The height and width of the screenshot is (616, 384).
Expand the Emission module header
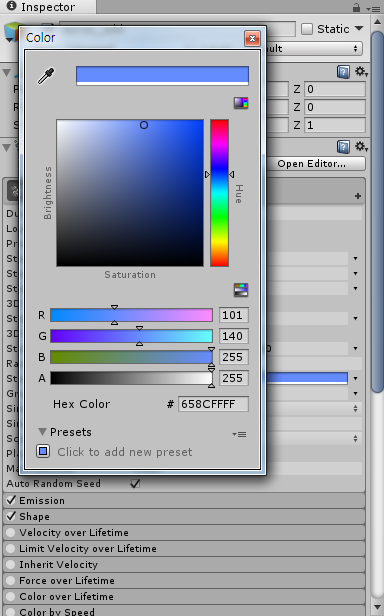coord(184,500)
